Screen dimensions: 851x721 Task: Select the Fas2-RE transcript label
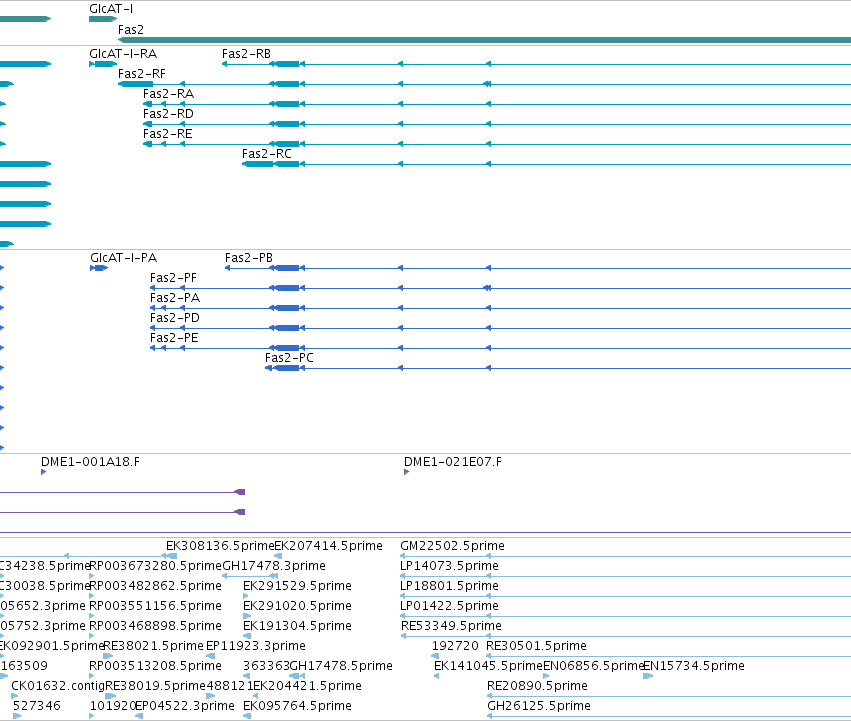click(x=168, y=134)
